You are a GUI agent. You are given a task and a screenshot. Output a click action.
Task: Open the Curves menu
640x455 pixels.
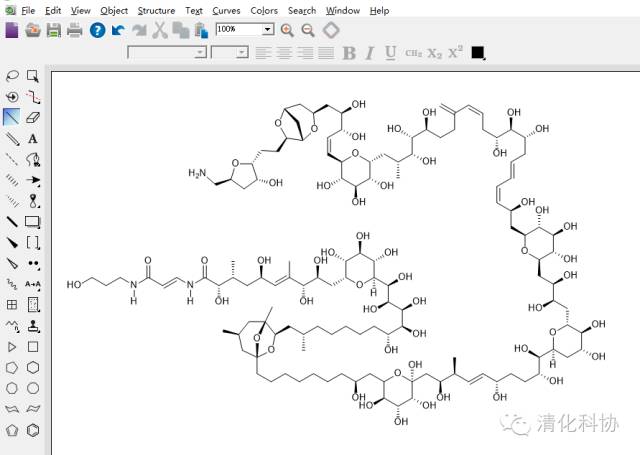click(226, 11)
